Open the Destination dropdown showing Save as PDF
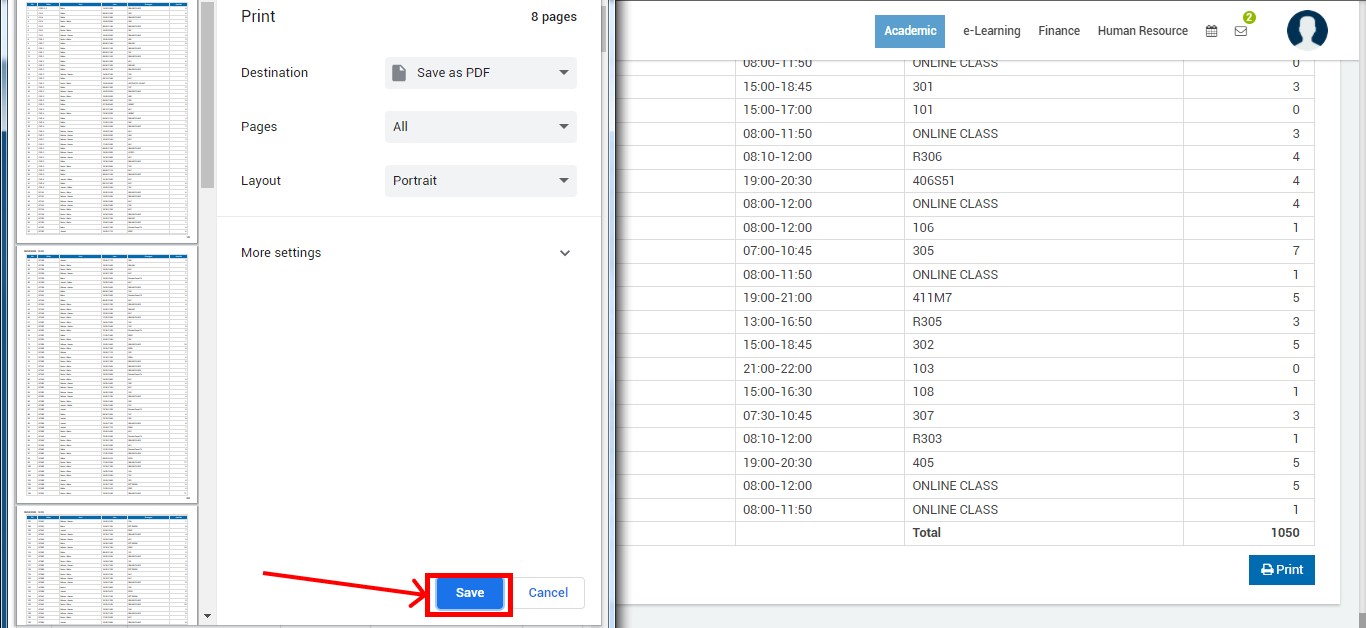 (480, 73)
